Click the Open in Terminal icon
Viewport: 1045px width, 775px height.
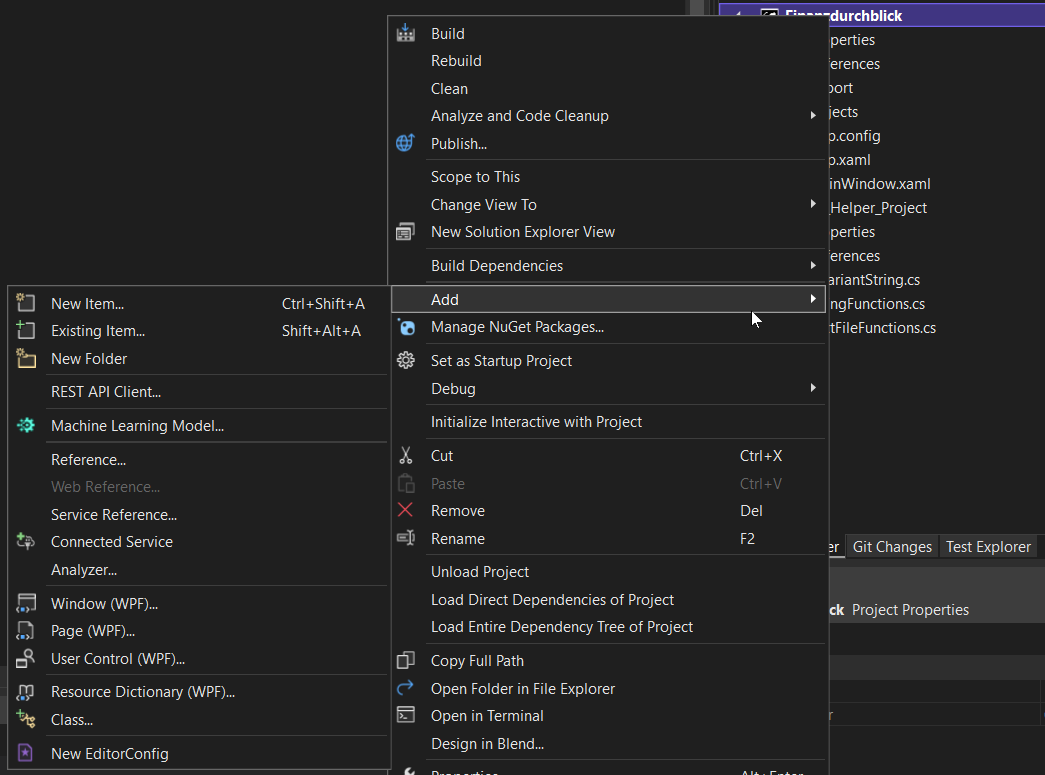pyautogui.click(x=405, y=715)
